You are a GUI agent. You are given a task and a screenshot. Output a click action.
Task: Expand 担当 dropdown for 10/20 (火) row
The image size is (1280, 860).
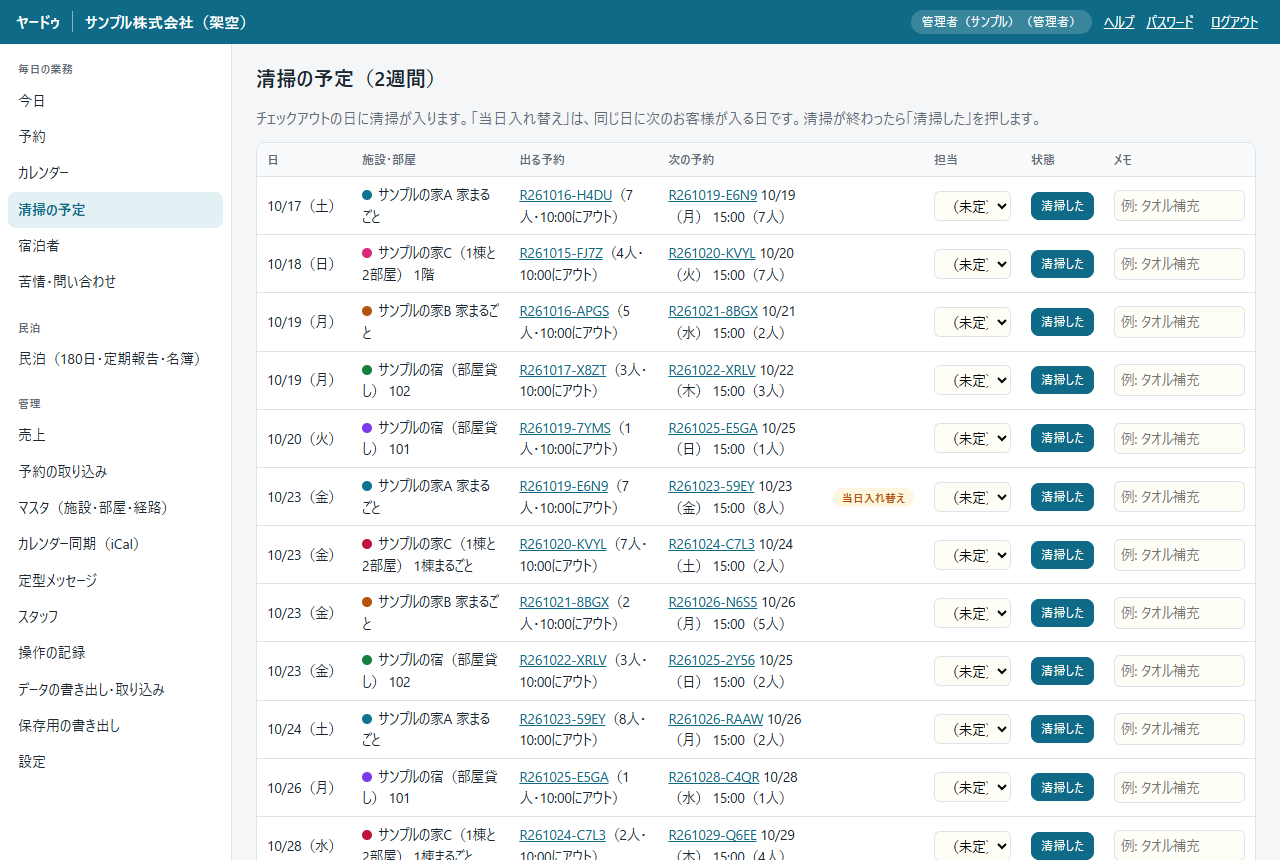click(x=972, y=438)
